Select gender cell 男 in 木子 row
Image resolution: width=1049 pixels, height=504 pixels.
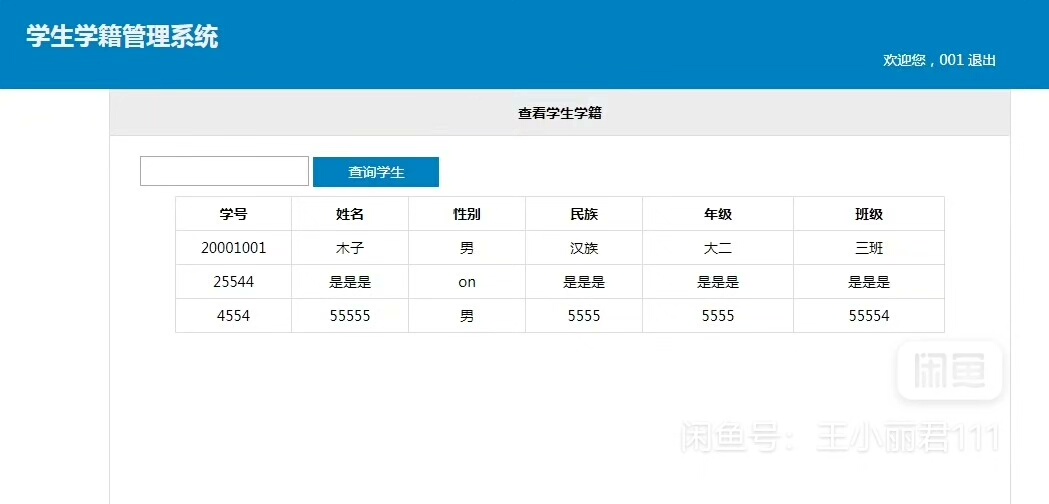pos(467,248)
